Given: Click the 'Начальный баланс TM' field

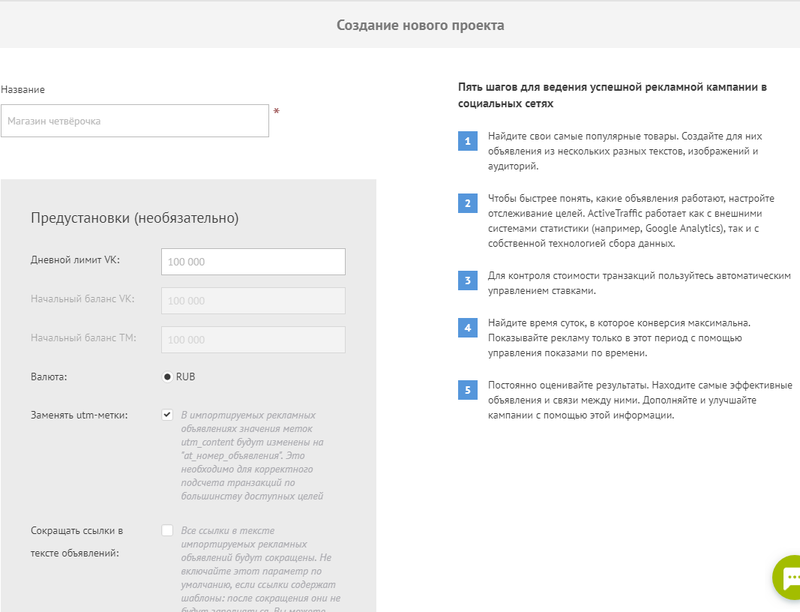Looking at the screenshot, I should [253, 339].
